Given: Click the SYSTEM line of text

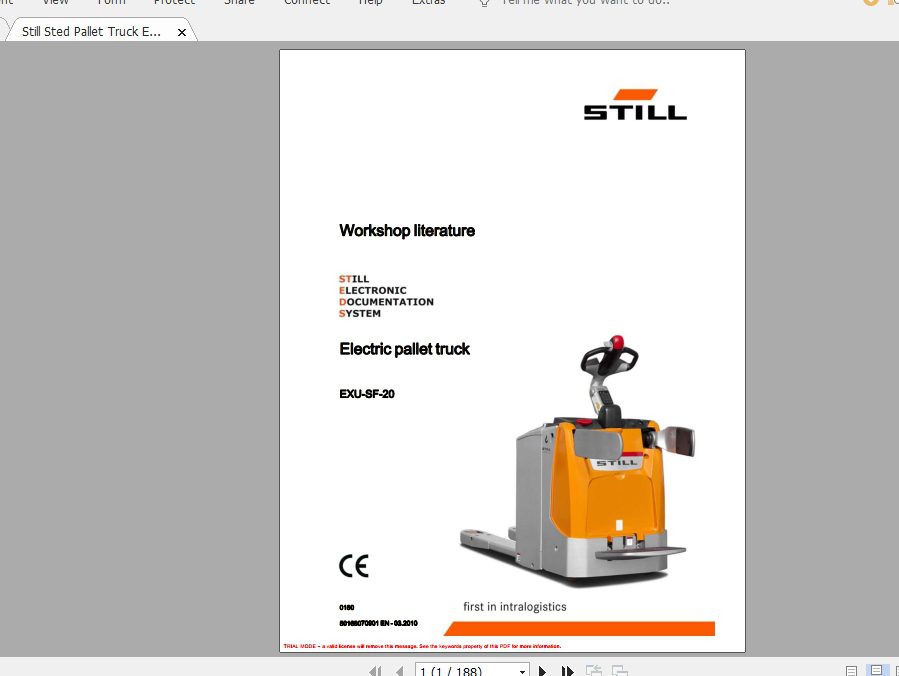Looking at the screenshot, I should tap(359, 314).
